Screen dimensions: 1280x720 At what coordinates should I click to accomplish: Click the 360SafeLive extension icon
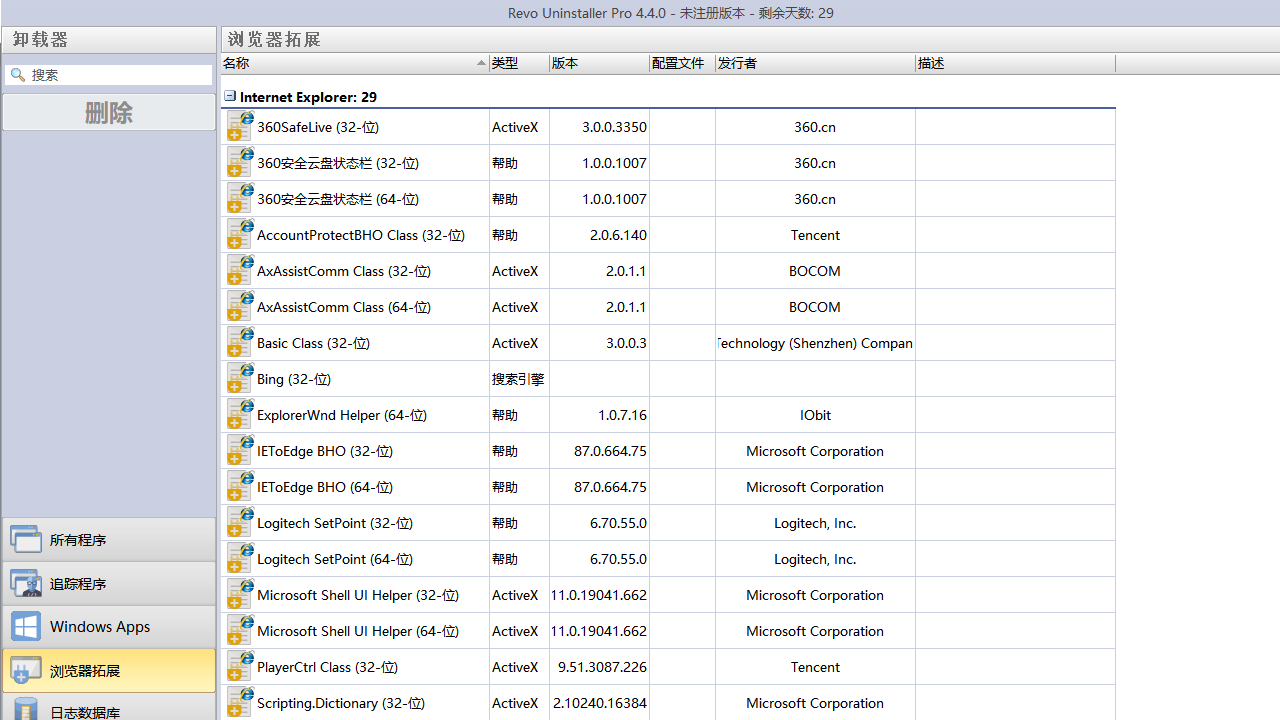pos(239,127)
